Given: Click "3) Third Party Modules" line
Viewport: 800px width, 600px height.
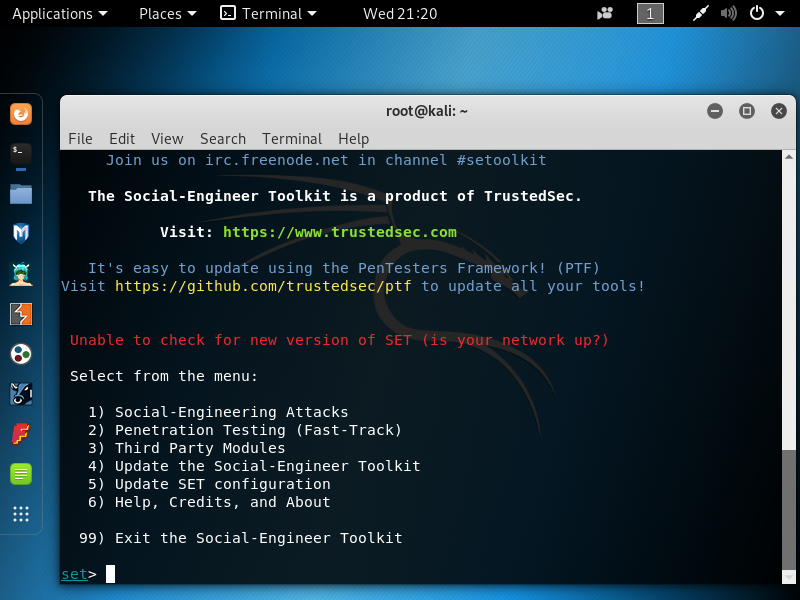Looking at the screenshot, I should [x=187, y=448].
